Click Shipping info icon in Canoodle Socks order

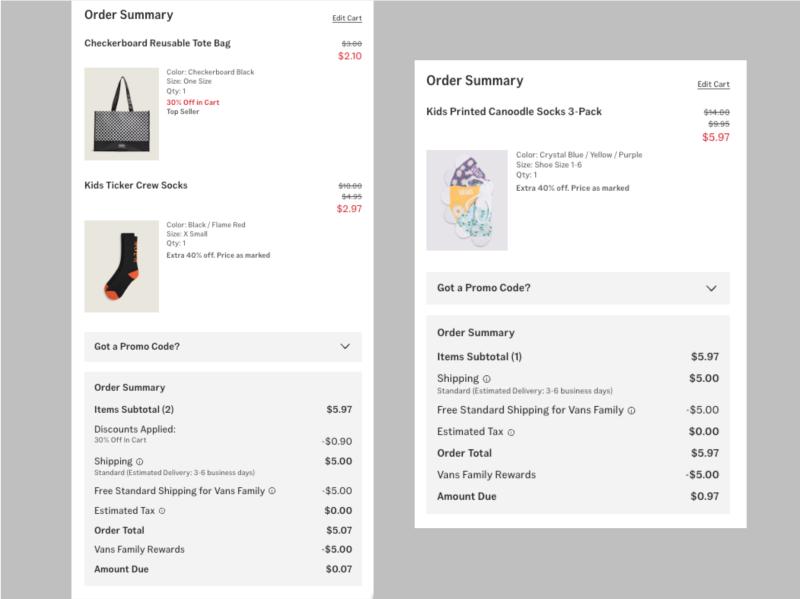coord(487,380)
